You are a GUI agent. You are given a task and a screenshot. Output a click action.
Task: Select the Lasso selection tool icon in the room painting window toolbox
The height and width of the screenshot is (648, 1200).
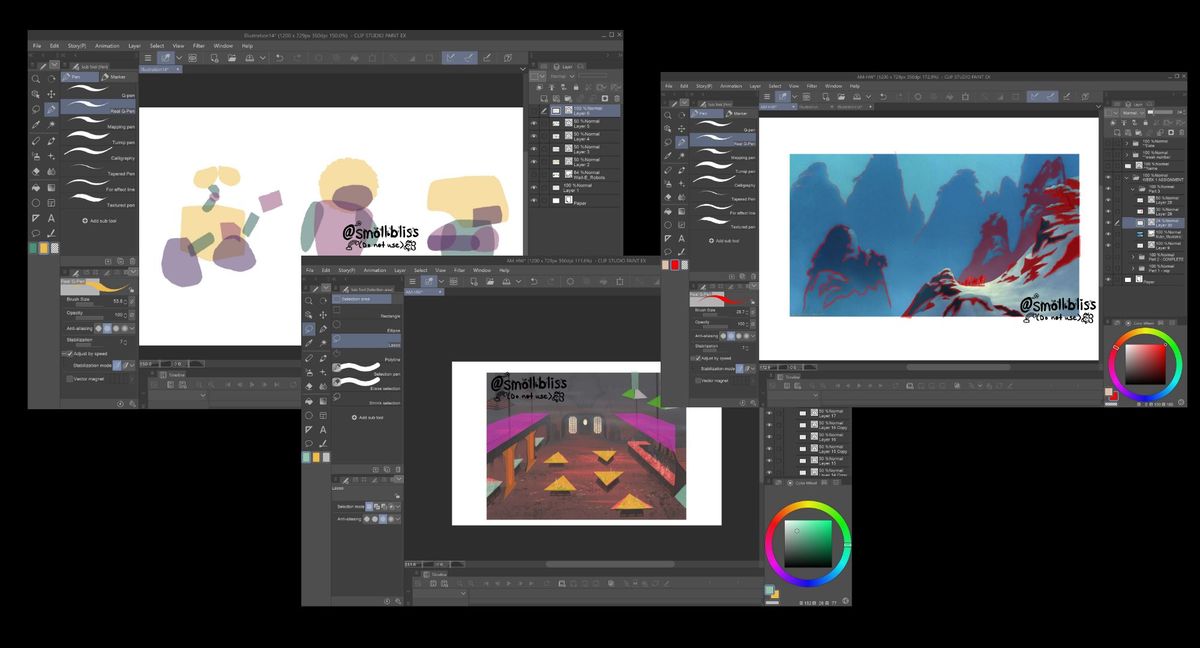tap(310, 328)
